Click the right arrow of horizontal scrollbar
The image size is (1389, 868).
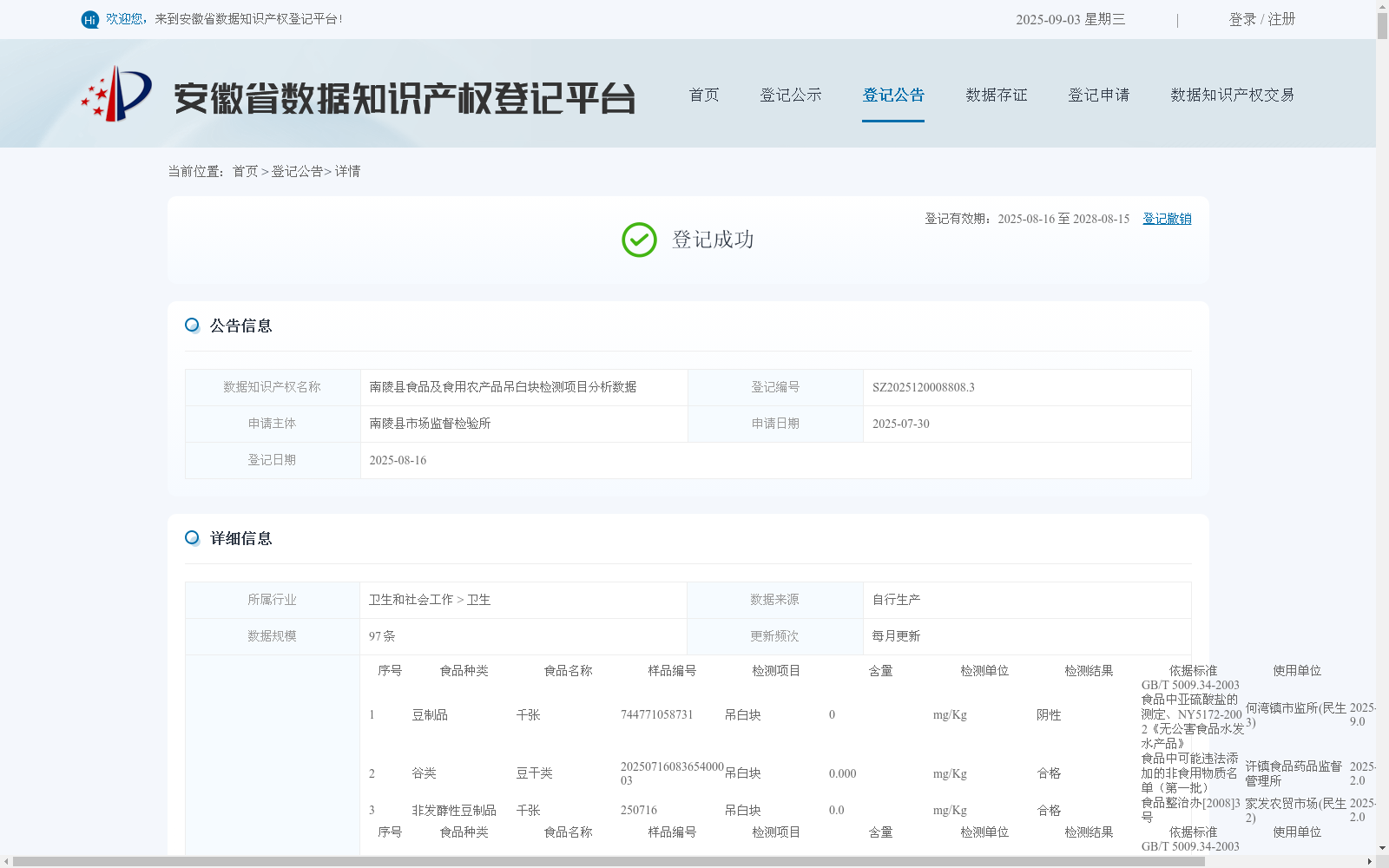[1370, 862]
